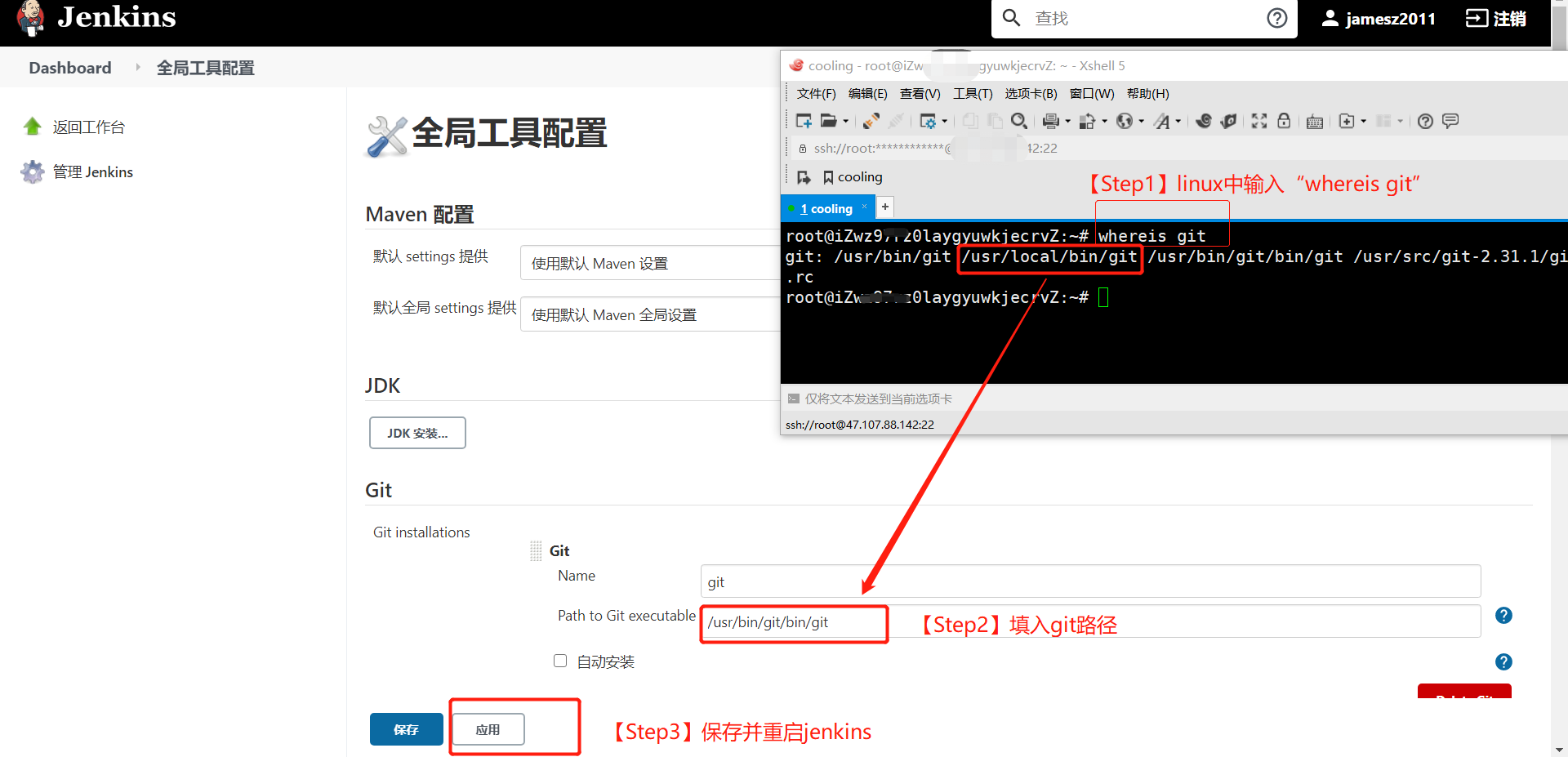Click the full screen icon in Xshell toolbar
The width and height of the screenshot is (1568, 757).
(x=1259, y=121)
